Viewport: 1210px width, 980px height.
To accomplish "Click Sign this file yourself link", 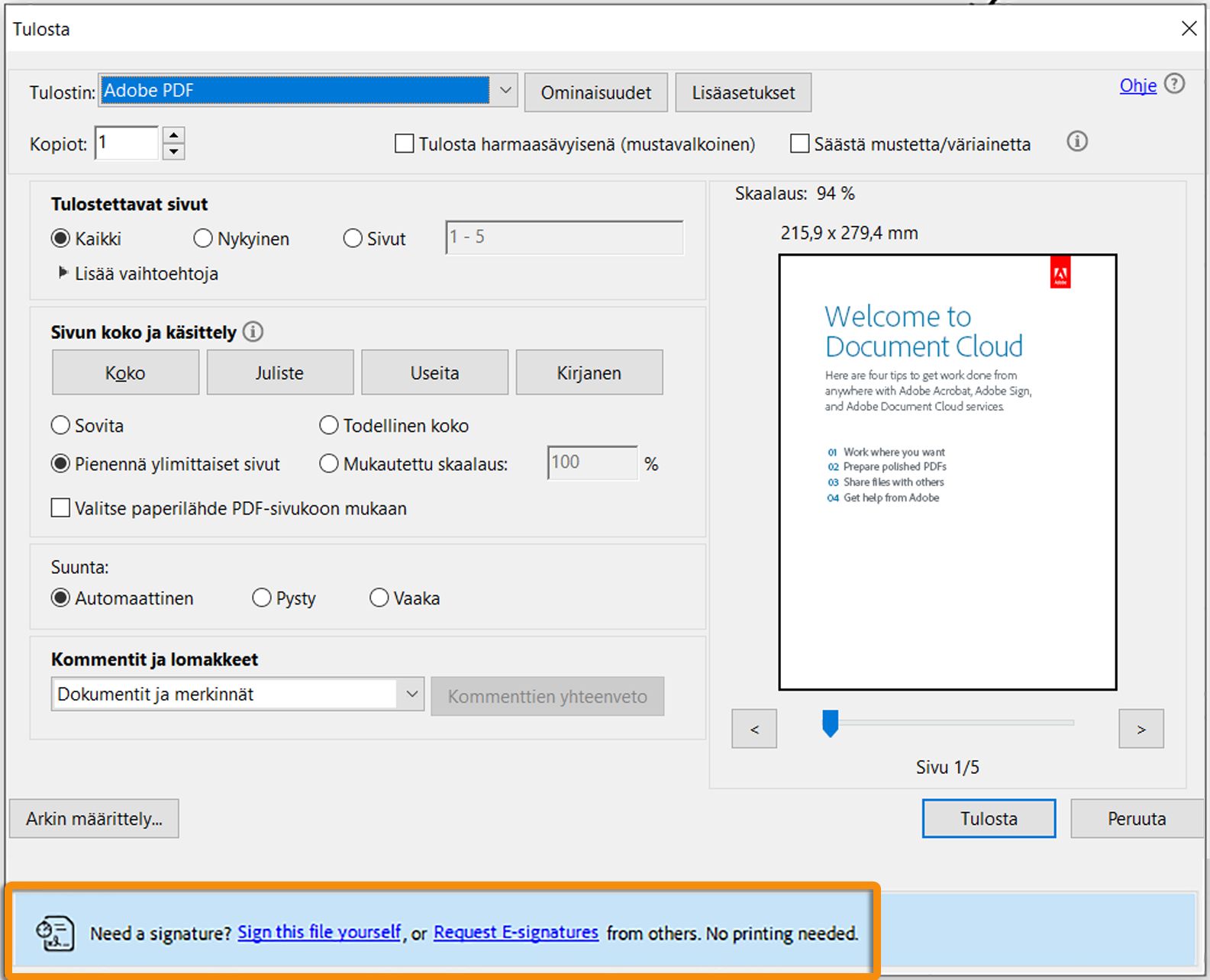I will 319,932.
